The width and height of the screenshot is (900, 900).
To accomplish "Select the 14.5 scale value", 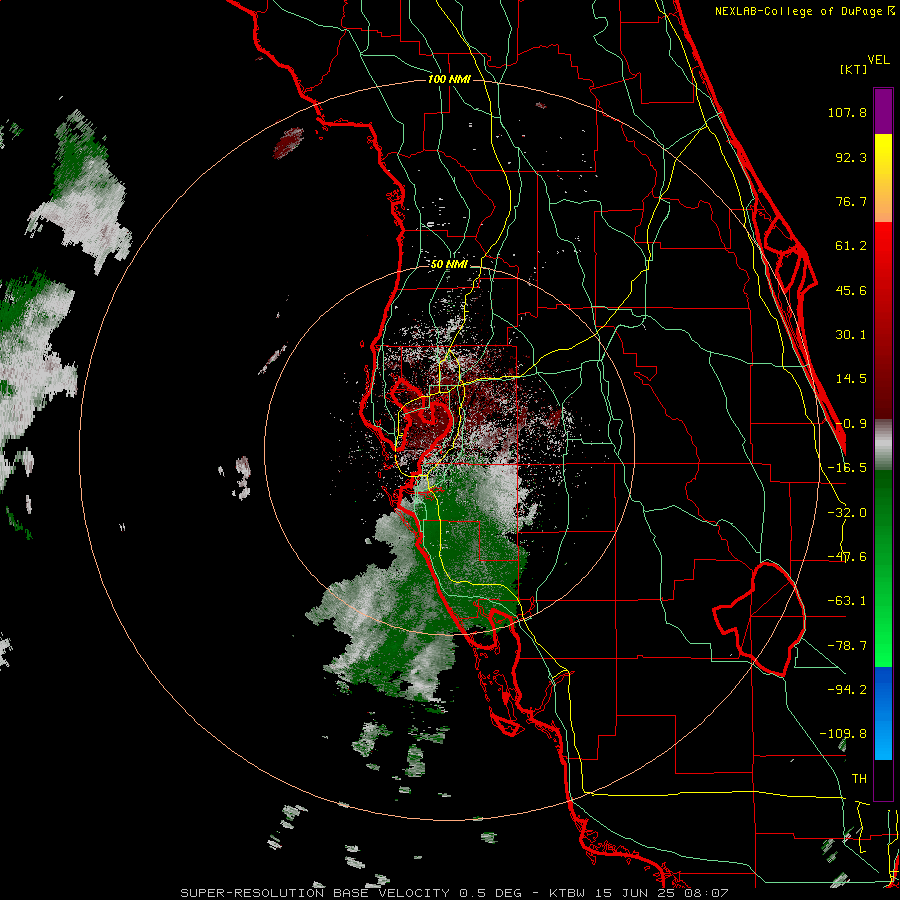I will click(x=851, y=379).
